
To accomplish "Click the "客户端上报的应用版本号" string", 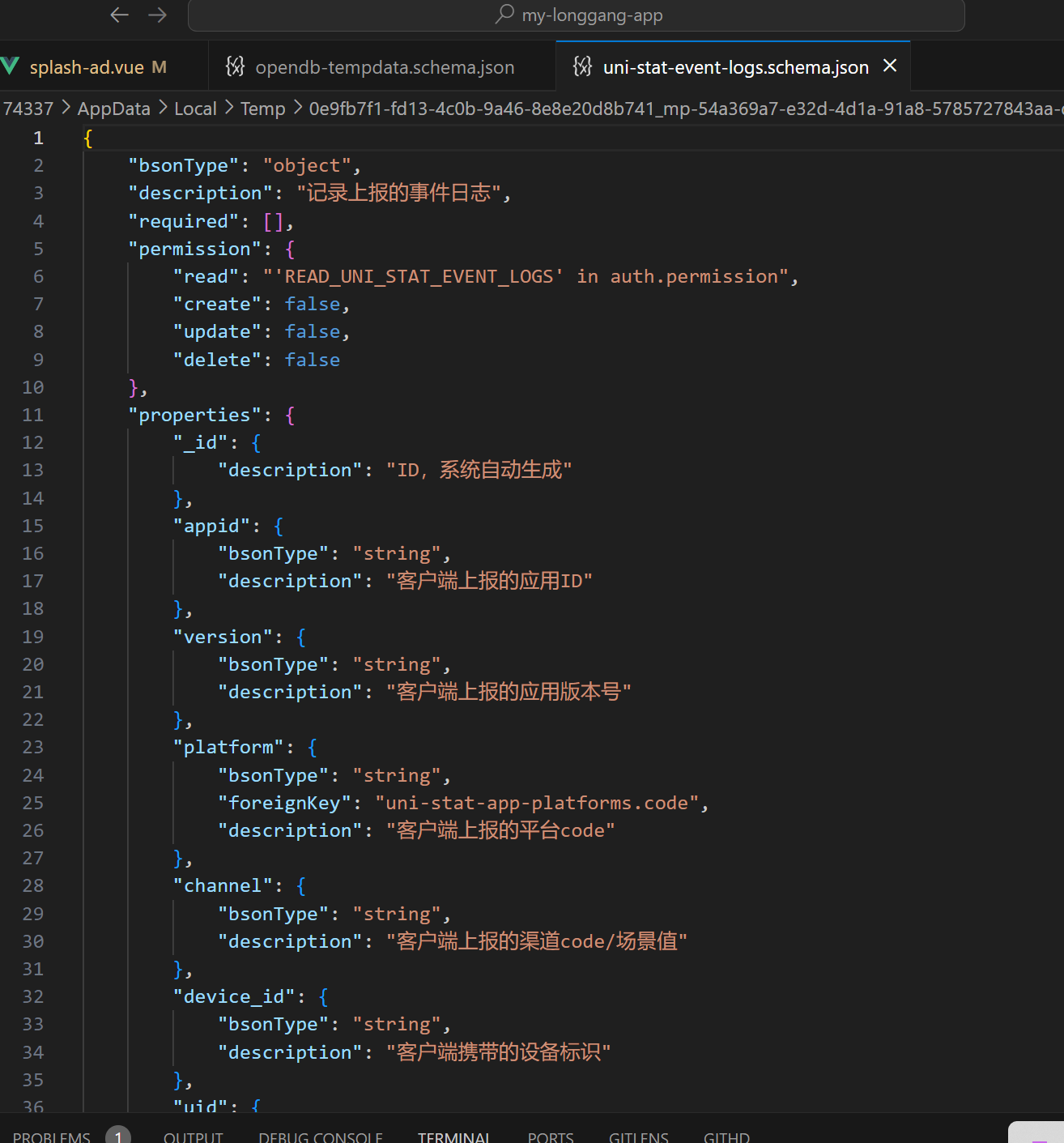I will (x=509, y=692).
